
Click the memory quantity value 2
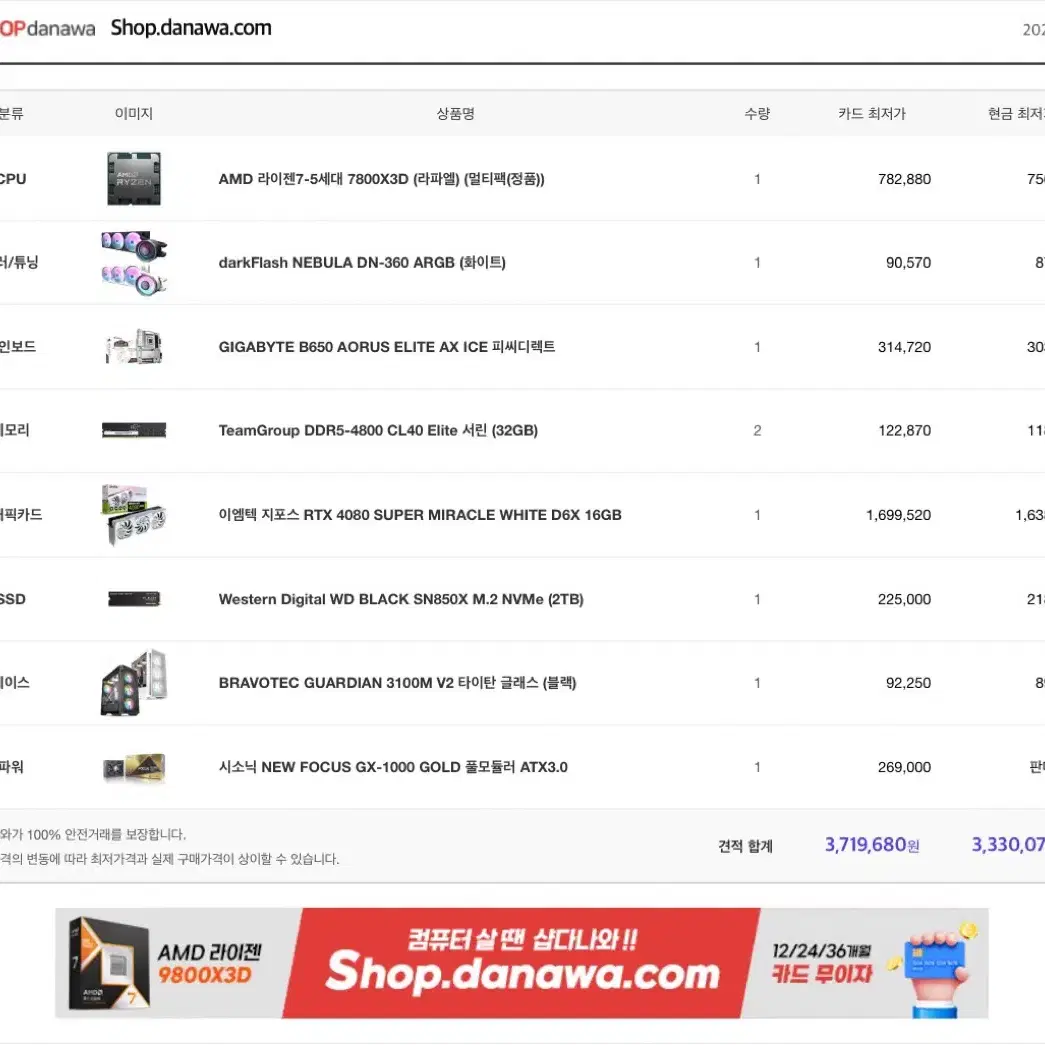tap(757, 431)
